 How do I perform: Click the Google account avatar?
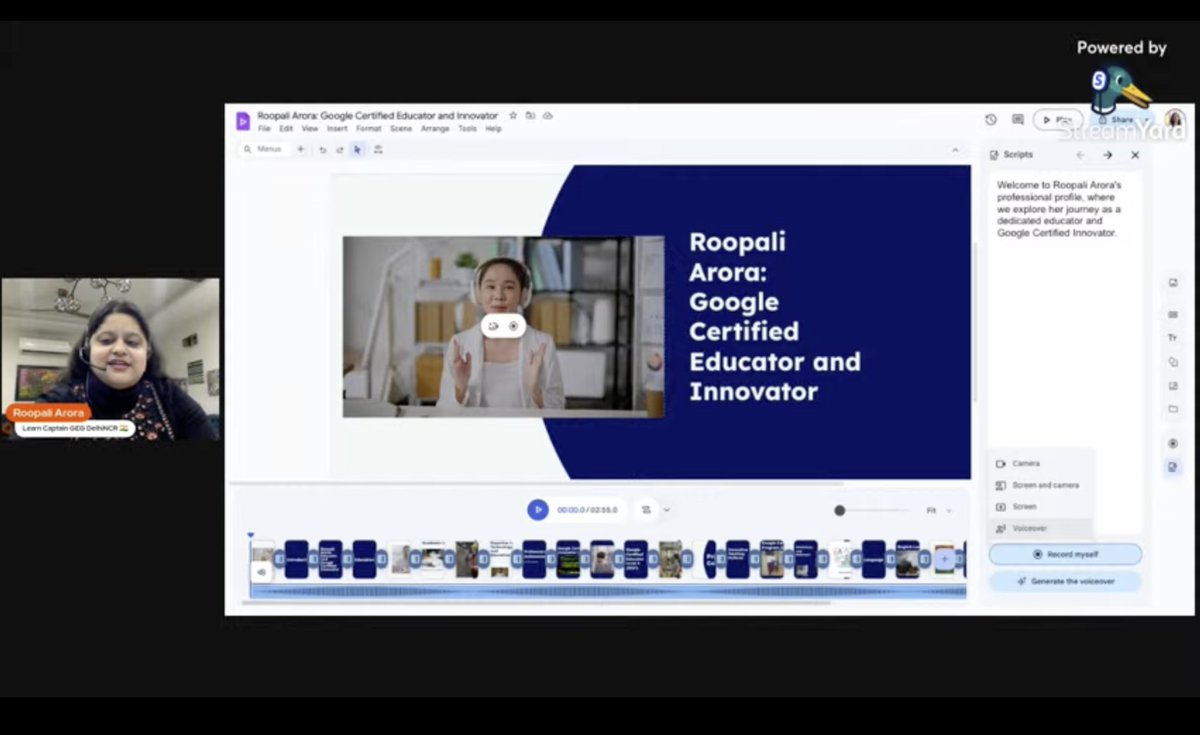[x=1175, y=120]
